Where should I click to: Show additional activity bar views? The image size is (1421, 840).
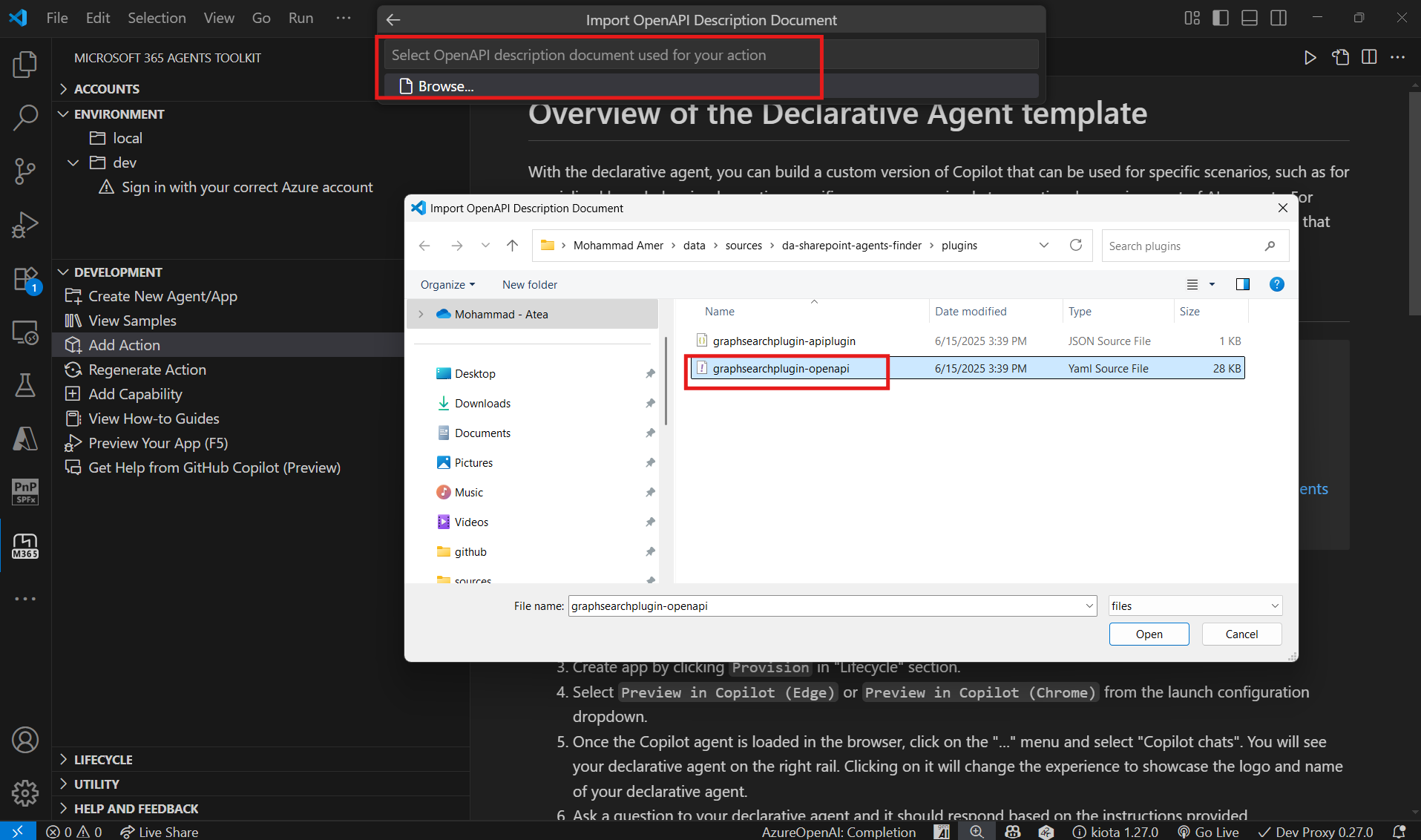[25, 598]
